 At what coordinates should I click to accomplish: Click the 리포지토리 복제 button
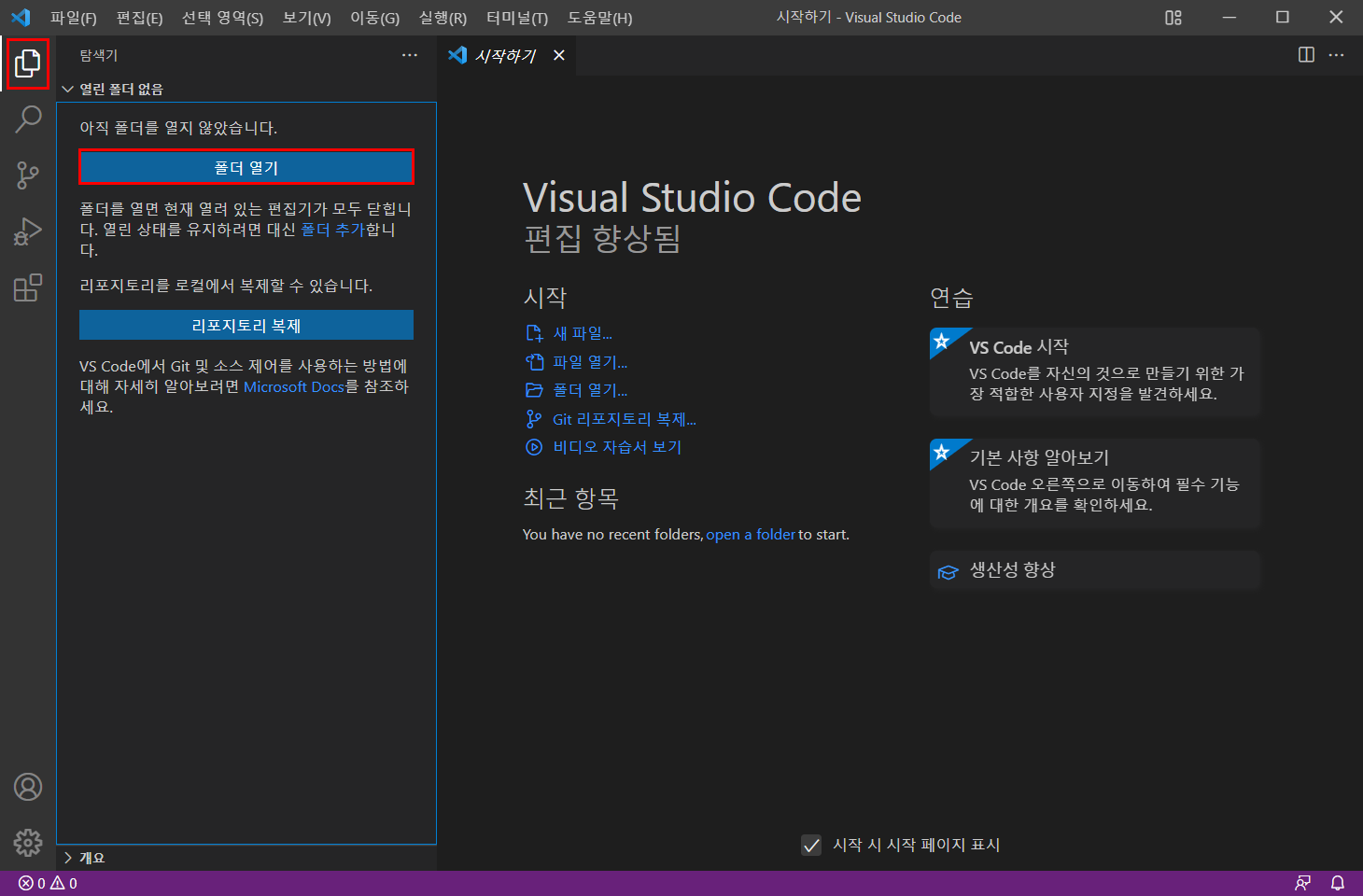(246, 325)
